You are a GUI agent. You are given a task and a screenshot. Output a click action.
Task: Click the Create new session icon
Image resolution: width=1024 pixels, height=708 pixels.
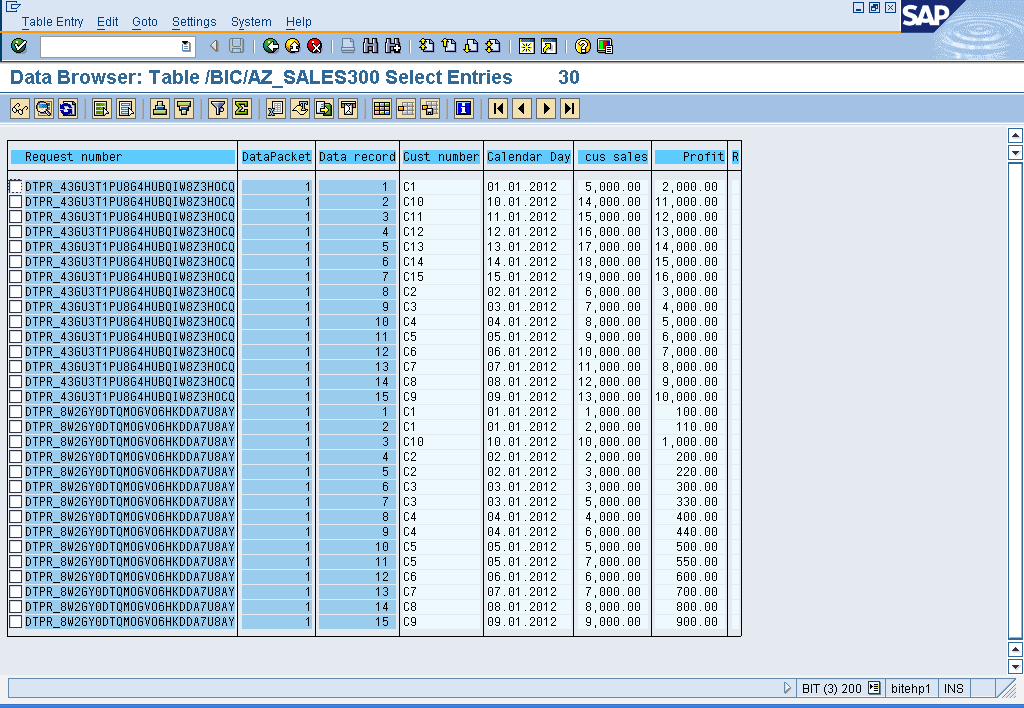coord(526,46)
